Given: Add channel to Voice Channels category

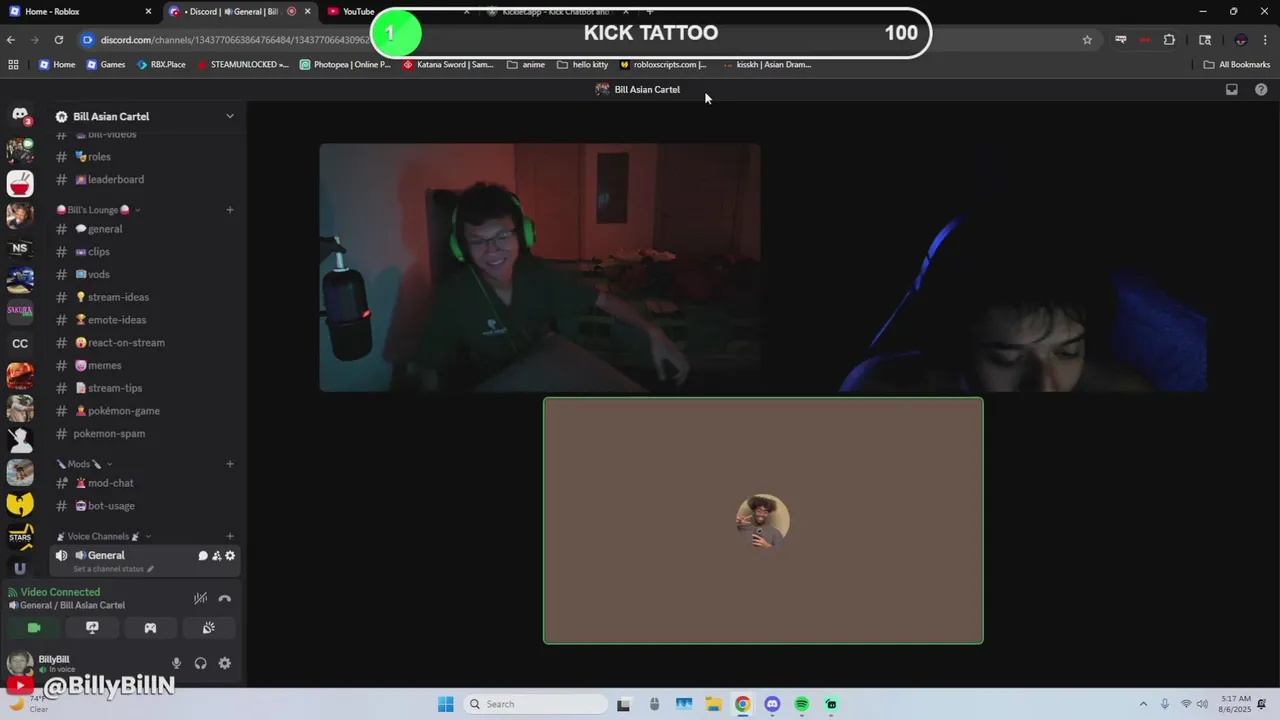Looking at the screenshot, I should [x=230, y=537].
